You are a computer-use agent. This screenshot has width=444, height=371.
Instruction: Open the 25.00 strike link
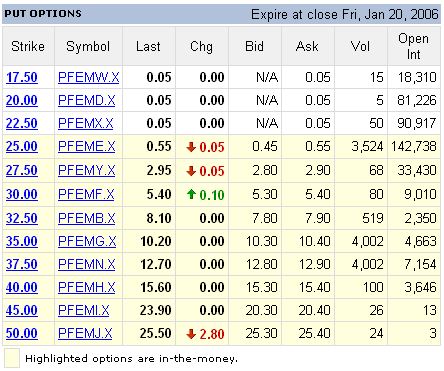(22, 146)
